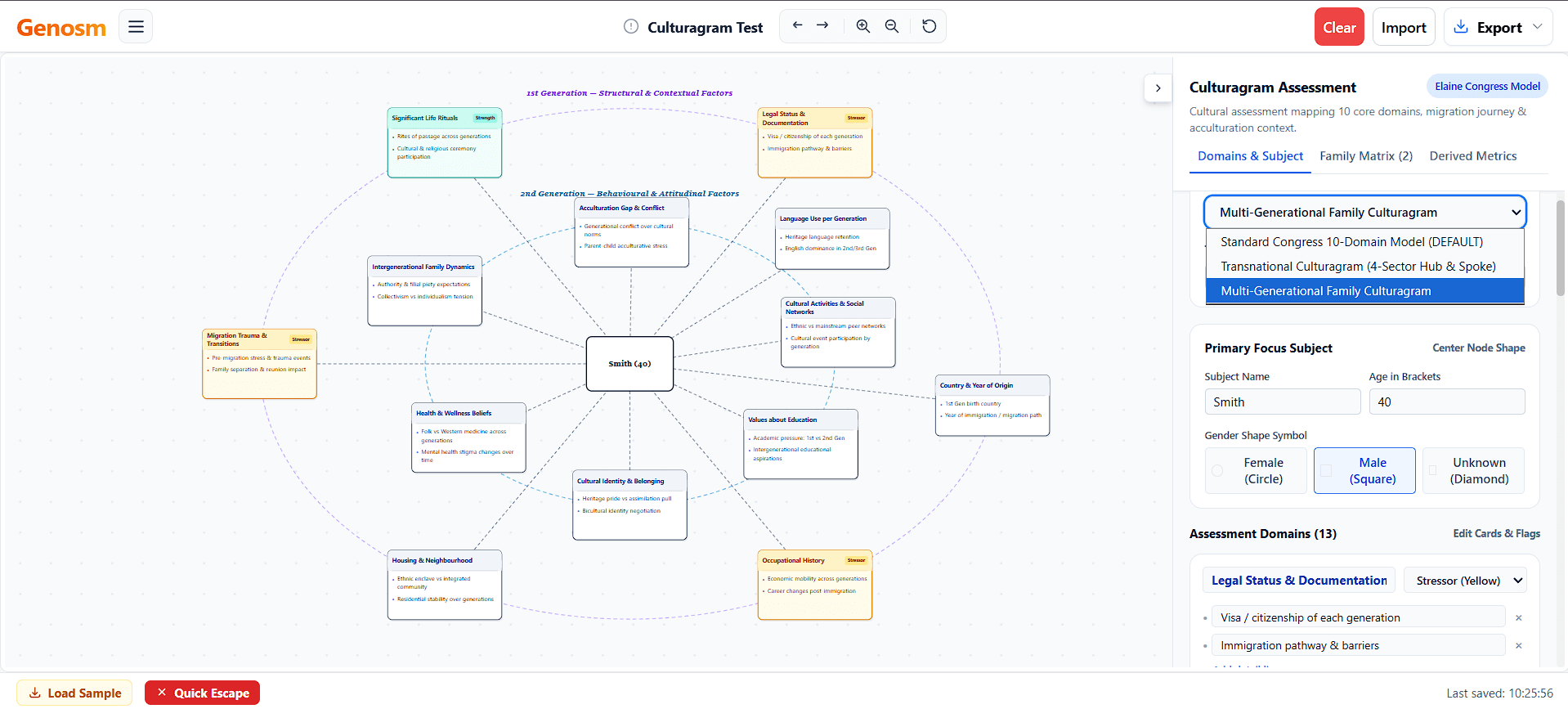
Task: Select Values about Education card
Action: 800,444
